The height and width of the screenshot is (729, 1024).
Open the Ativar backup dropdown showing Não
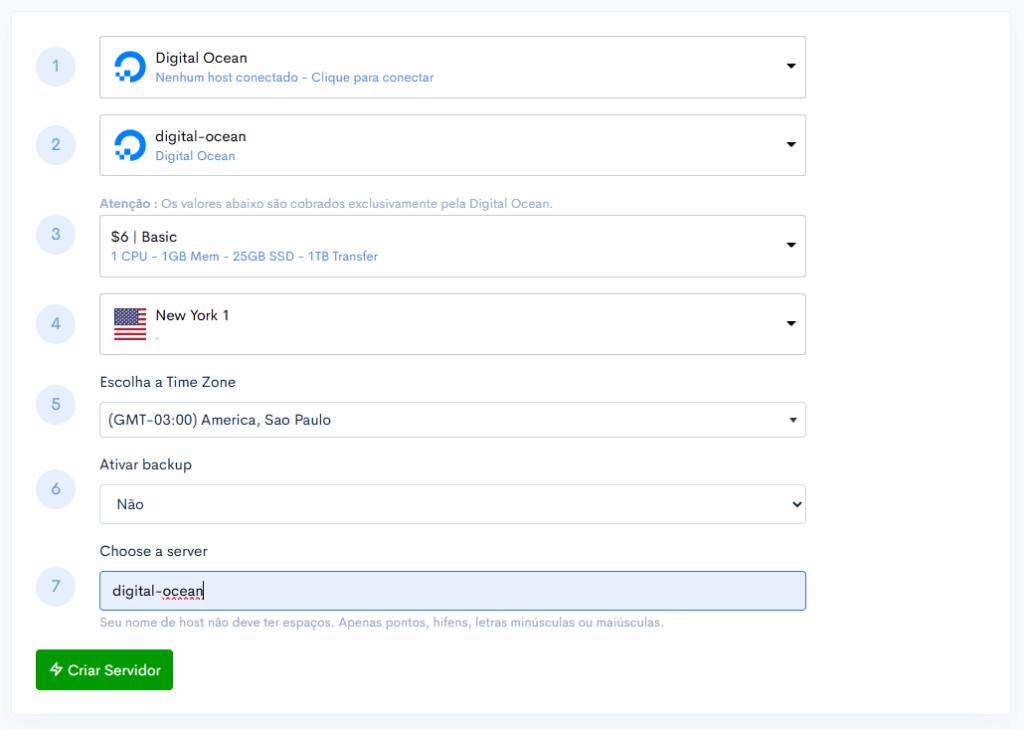click(453, 504)
